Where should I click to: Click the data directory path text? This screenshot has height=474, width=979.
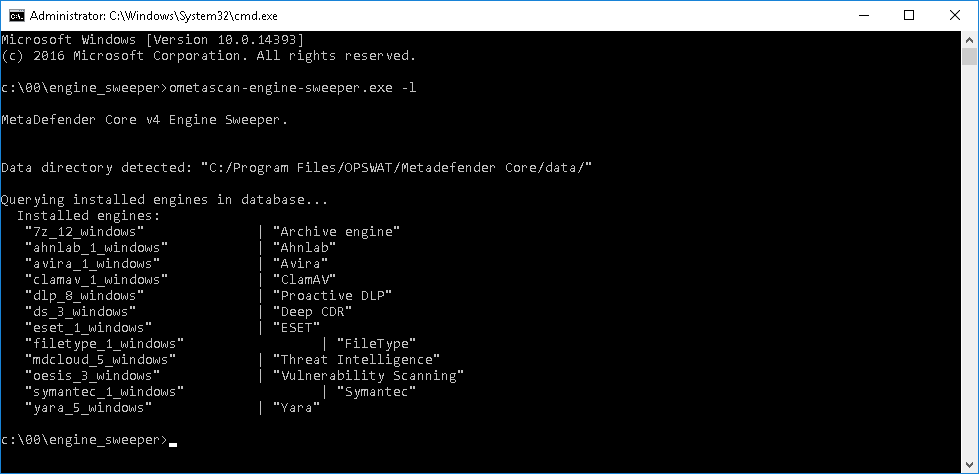pyautogui.click(x=396, y=168)
